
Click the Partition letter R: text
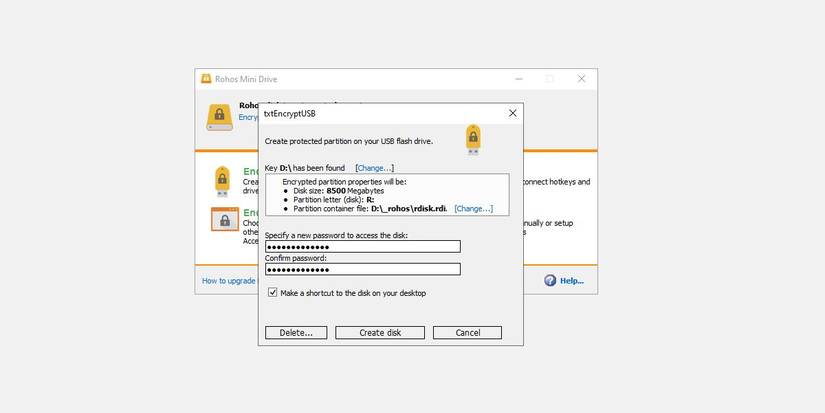tap(334, 199)
